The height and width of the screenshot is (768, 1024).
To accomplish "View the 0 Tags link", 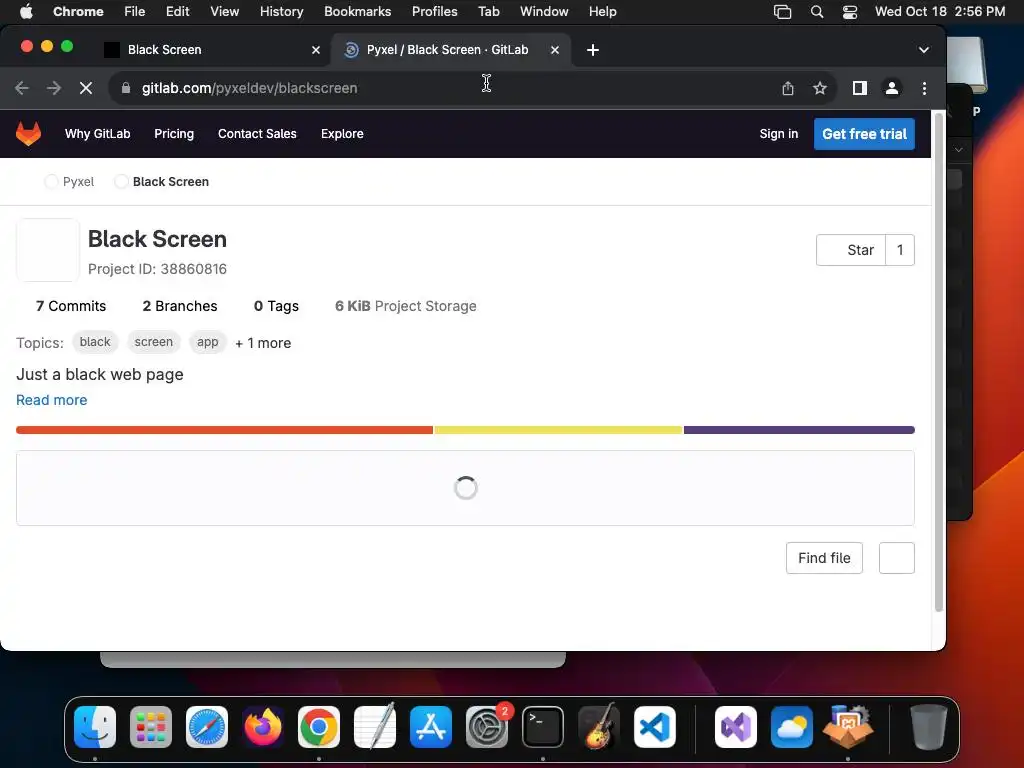I will coord(276,306).
